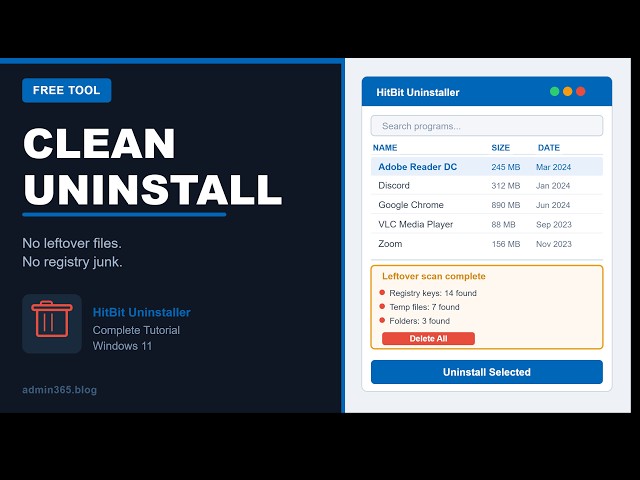Viewport: 640px width, 480px height.
Task: Select Google Chrome in the list
Action: [x=487, y=205]
